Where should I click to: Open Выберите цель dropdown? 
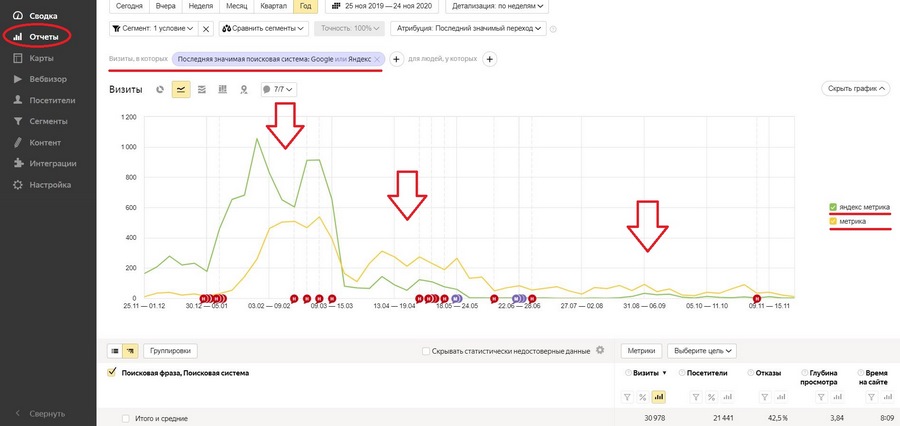point(702,351)
